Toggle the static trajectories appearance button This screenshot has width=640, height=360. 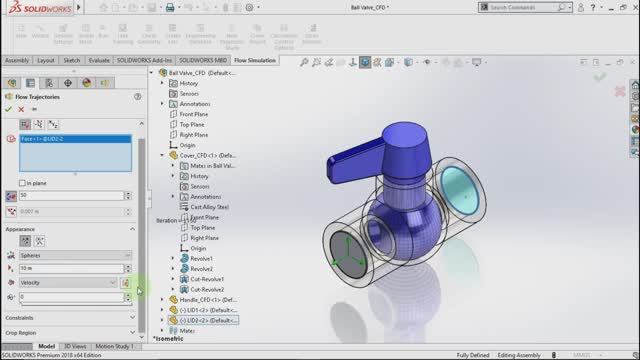click(25, 241)
